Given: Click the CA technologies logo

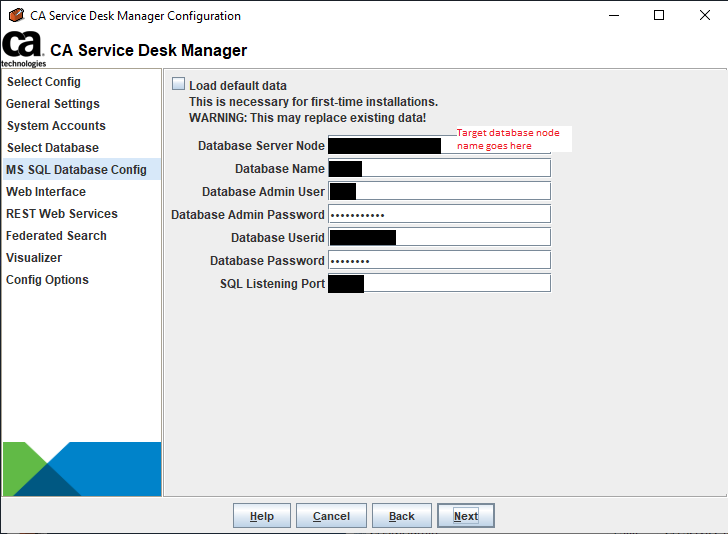Looking at the screenshot, I should click(23, 49).
